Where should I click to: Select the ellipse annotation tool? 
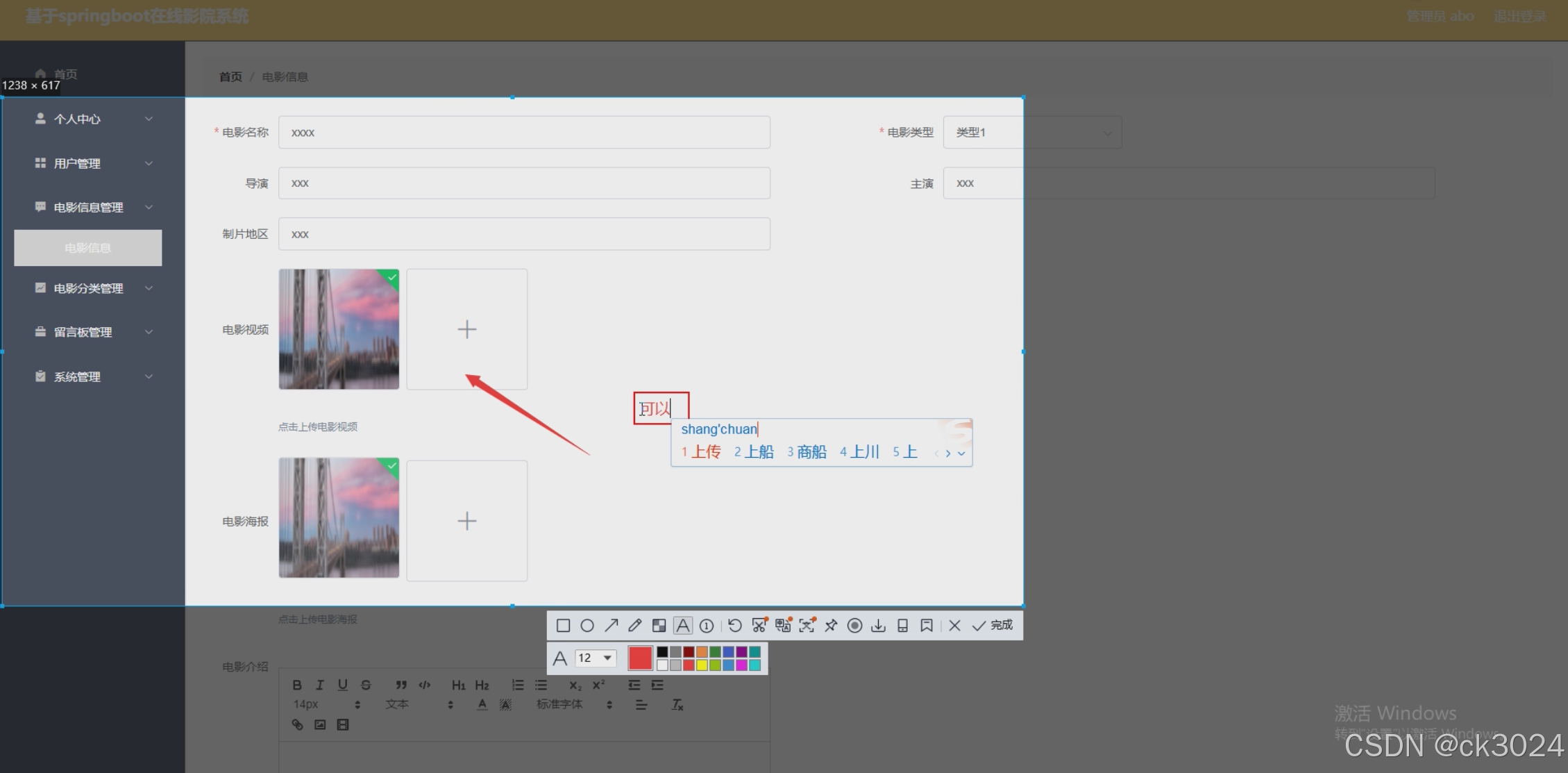point(587,626)
